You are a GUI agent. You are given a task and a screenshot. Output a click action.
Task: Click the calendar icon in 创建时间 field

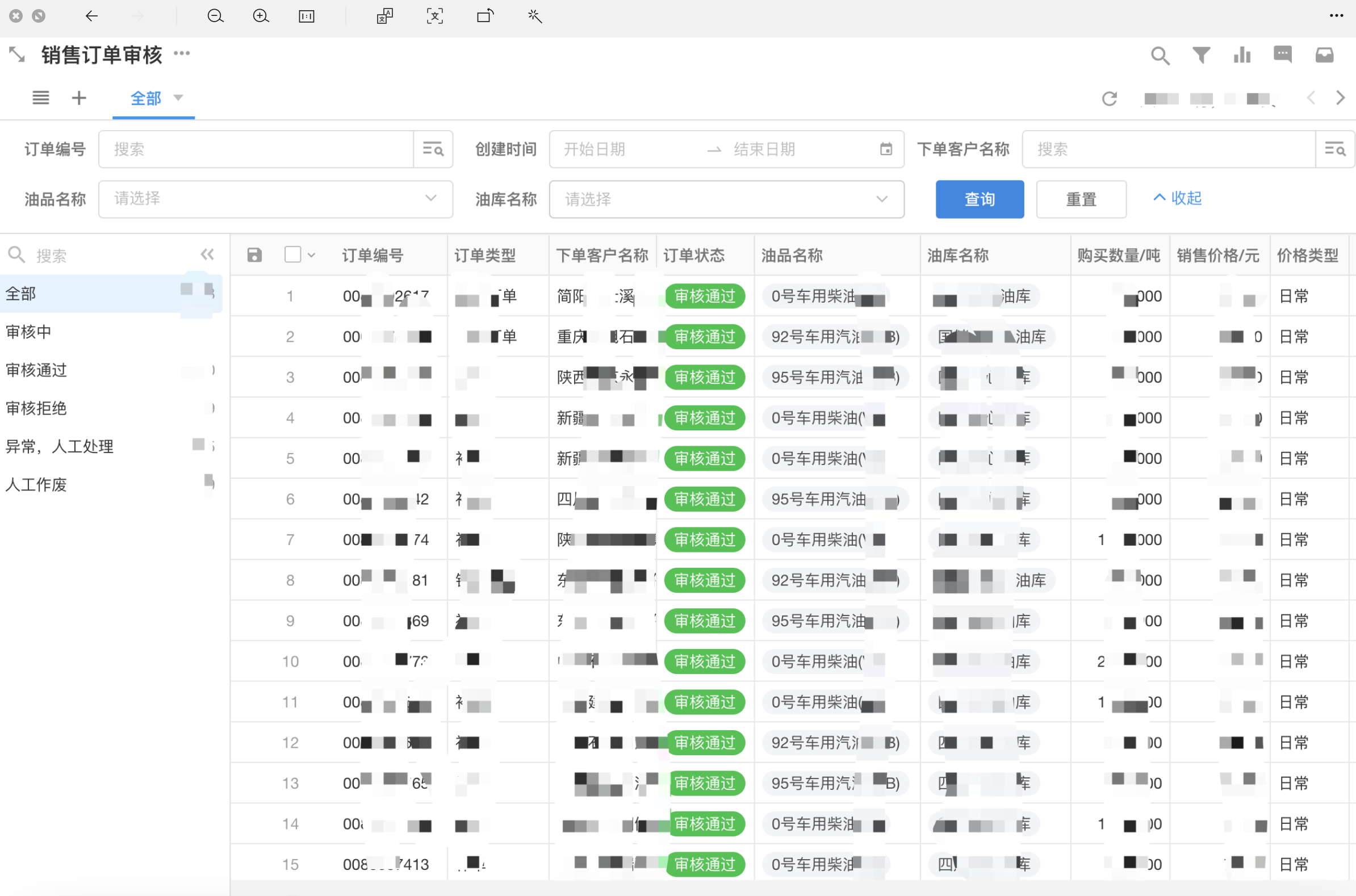click(x=886, y=149)
